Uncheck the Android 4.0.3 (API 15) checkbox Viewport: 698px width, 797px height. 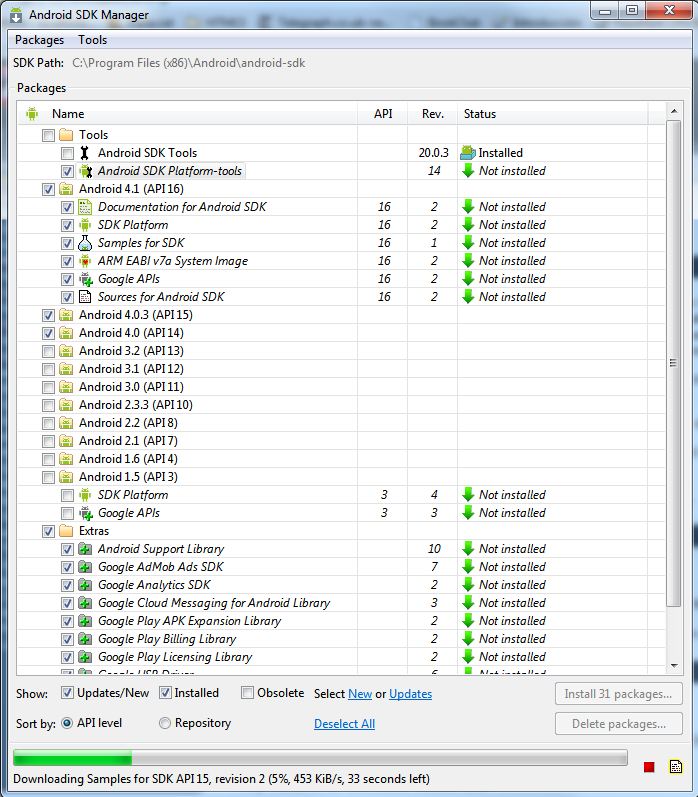point(48,315)
